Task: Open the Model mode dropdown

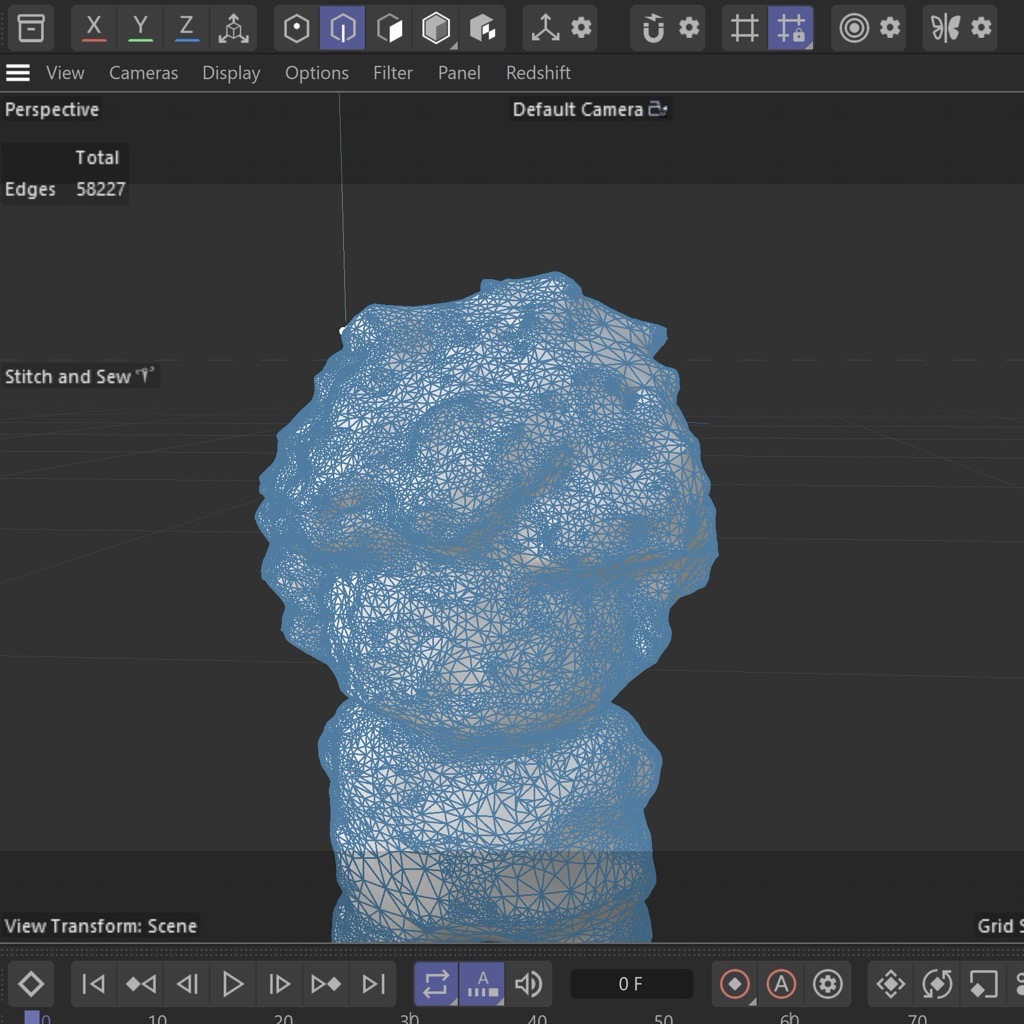Action: (x=436, y=28)
